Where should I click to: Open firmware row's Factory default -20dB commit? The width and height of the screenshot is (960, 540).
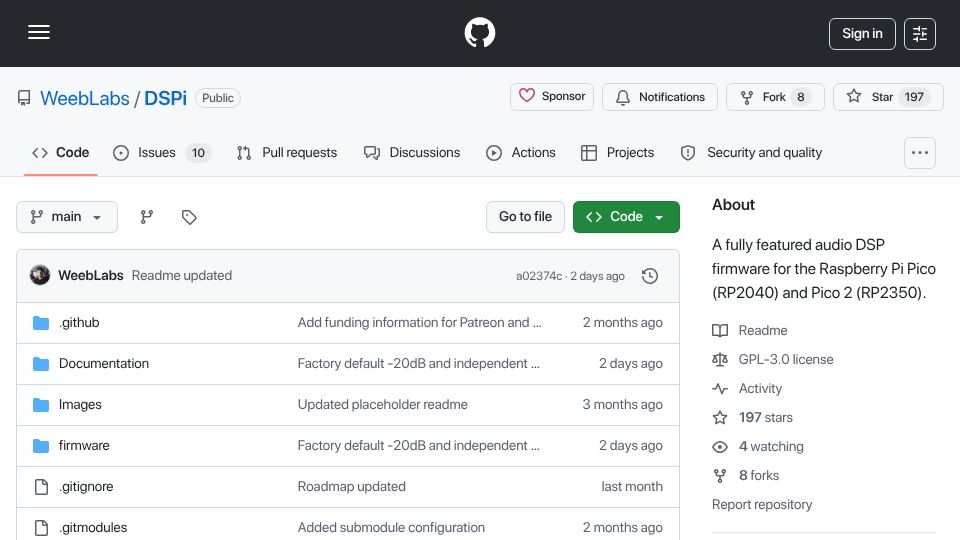tap(418, 446)
